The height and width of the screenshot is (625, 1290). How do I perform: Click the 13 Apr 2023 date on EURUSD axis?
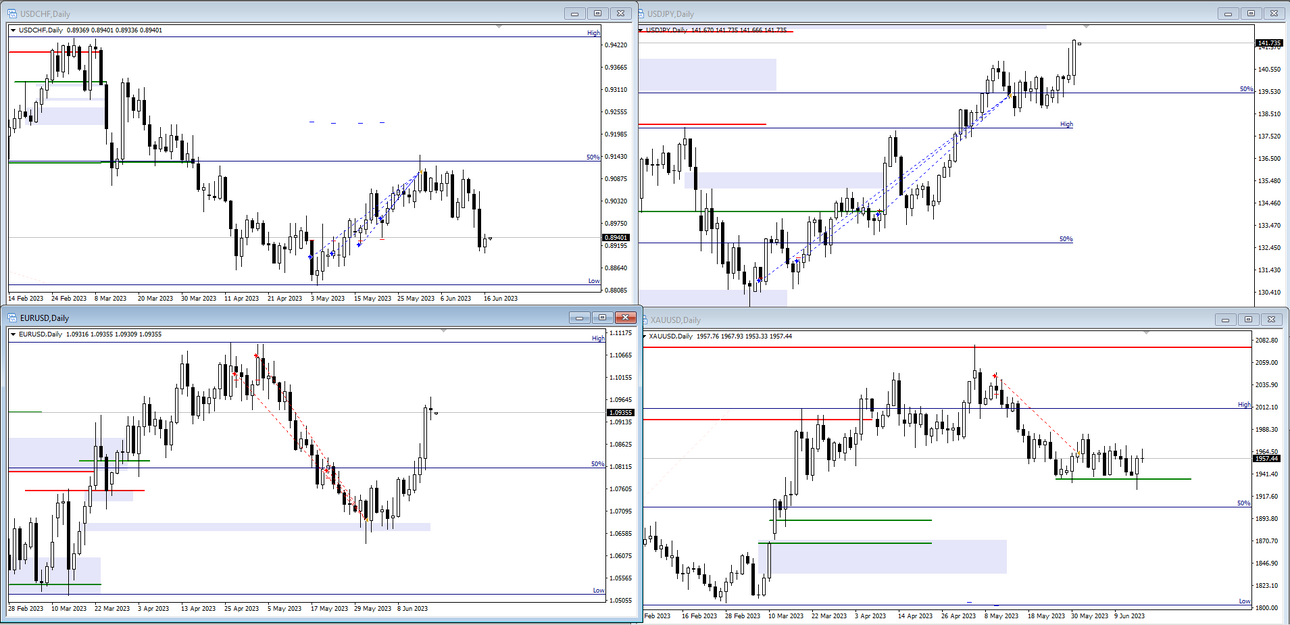pyautogui.click(x=198, y=607)
